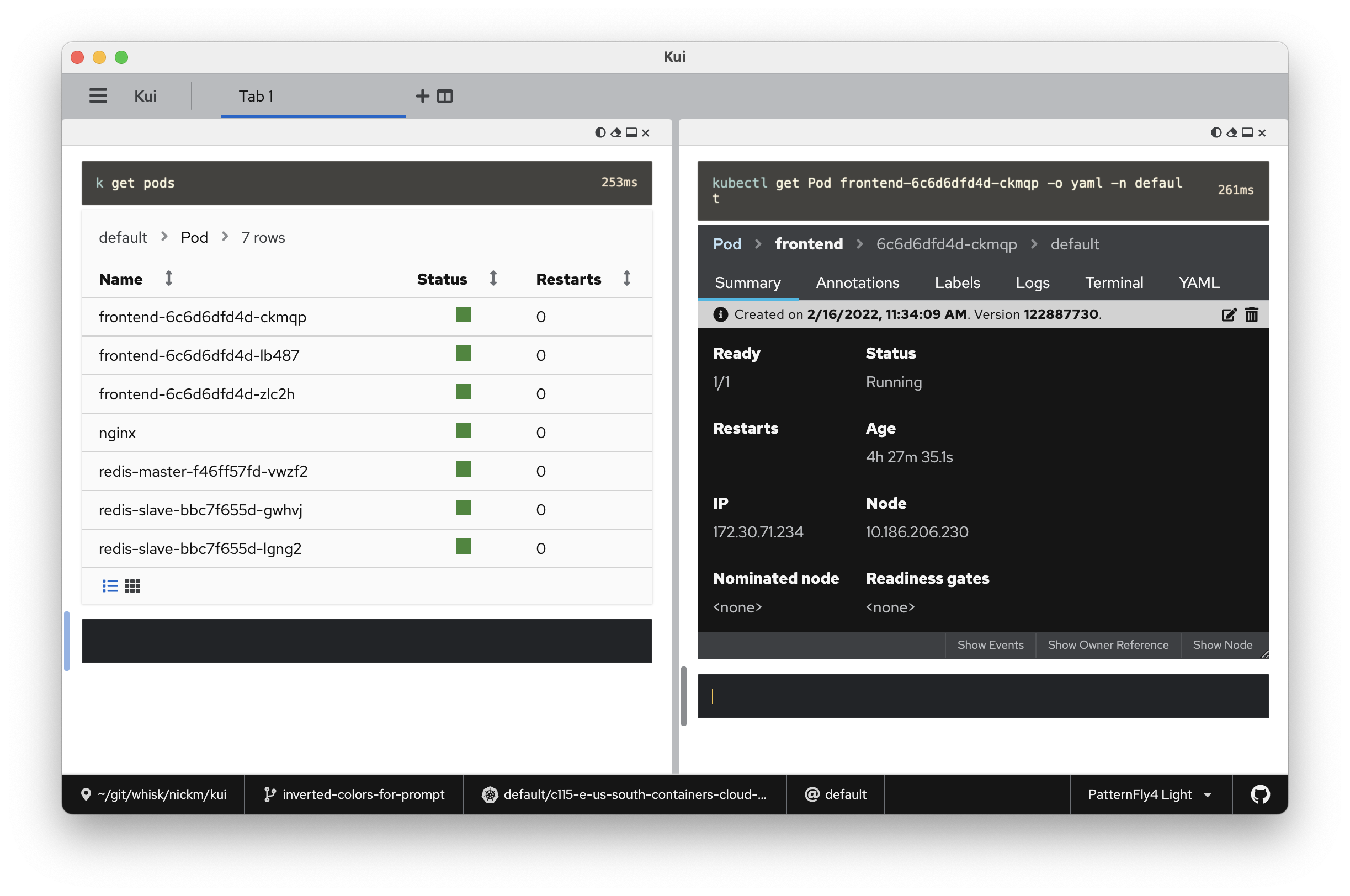
Task: Click the Show Owner Reference button
Action: click(1108, 644)
